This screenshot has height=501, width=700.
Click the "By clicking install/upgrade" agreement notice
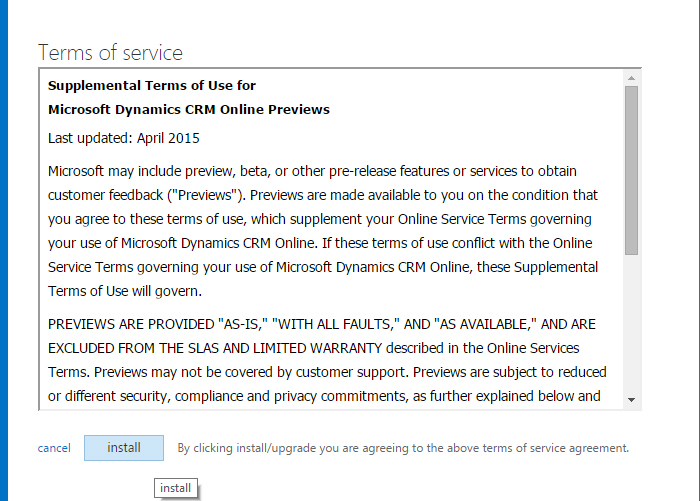click(x=403, y=448)
